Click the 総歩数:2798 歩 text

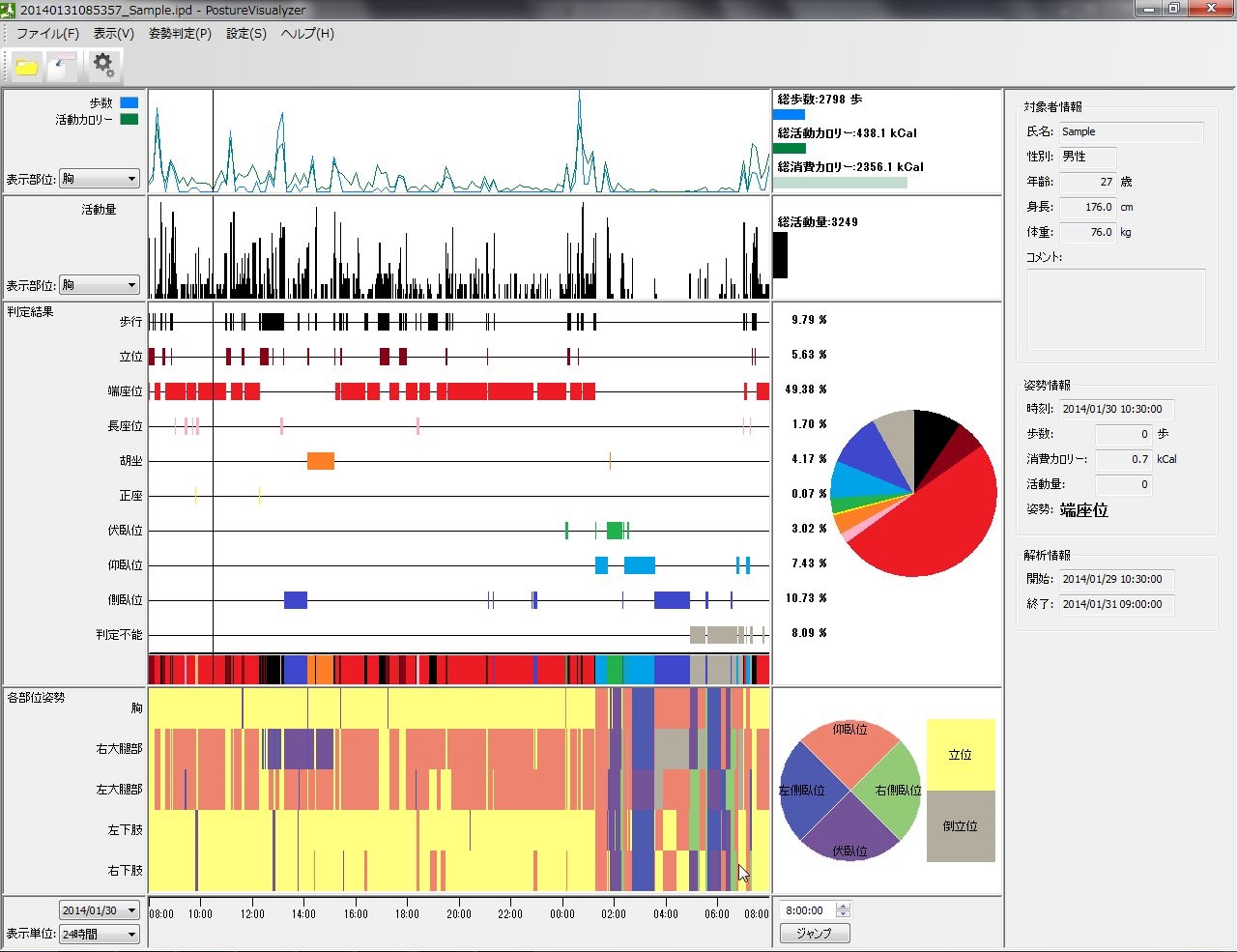point(820,100)
